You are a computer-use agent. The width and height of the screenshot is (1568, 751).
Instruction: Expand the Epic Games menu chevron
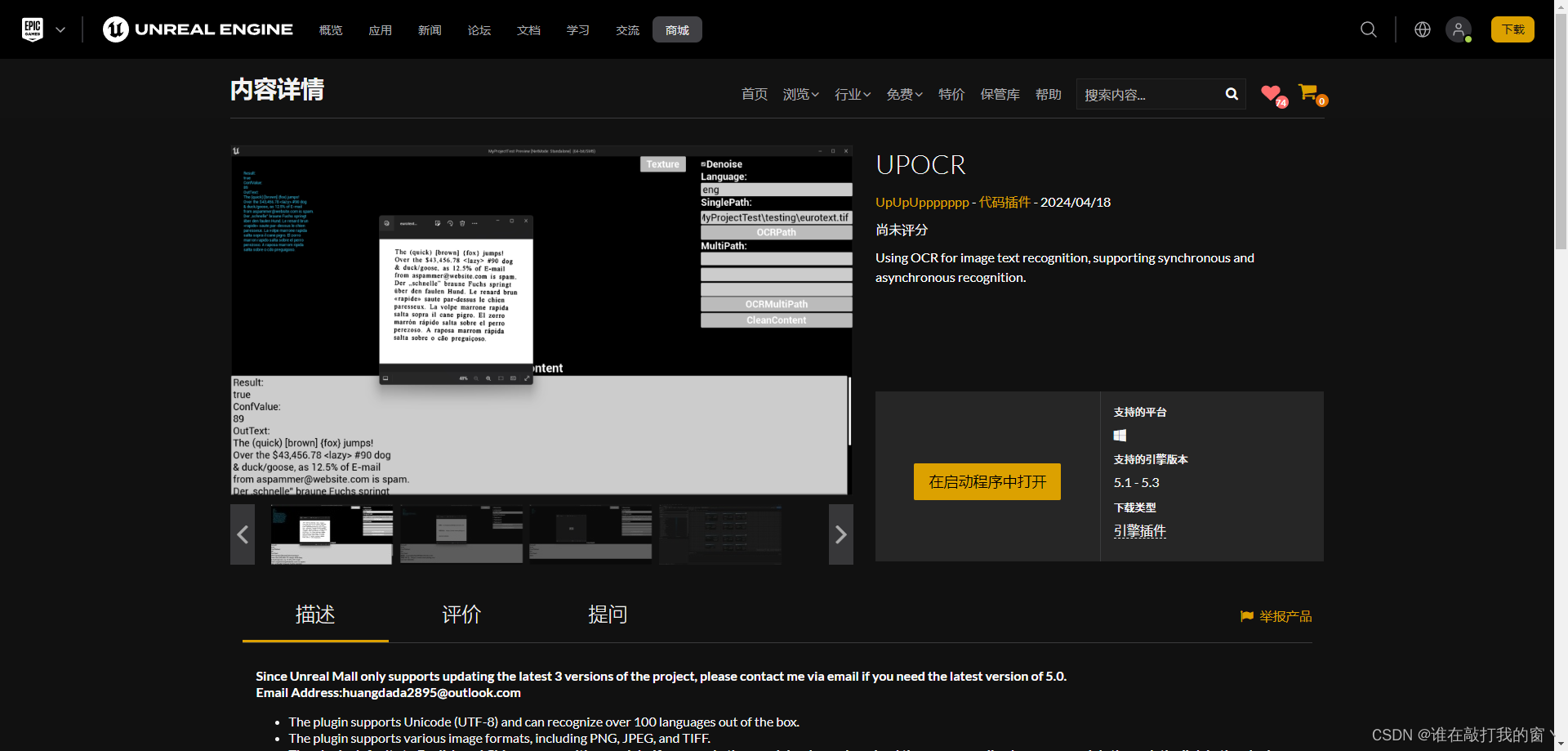click(60, 29)
